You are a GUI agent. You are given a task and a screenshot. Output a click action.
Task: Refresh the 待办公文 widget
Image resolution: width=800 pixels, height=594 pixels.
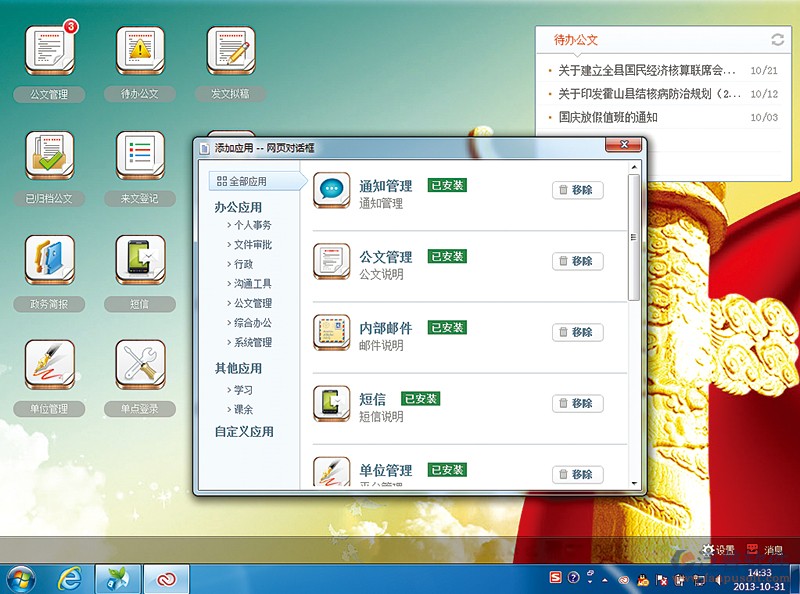click(777, 40)
